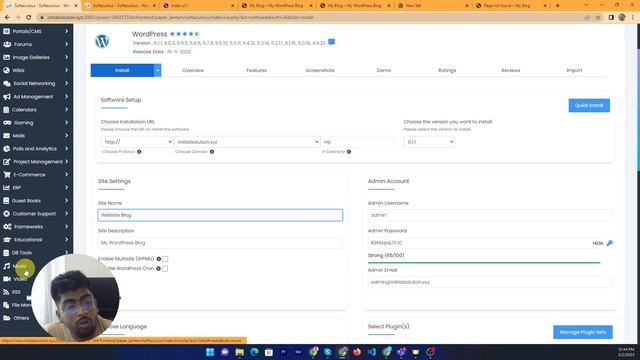
Task: Expand the Guest Books category chevron
Action: pyautogui.click(x=67, y=201)
